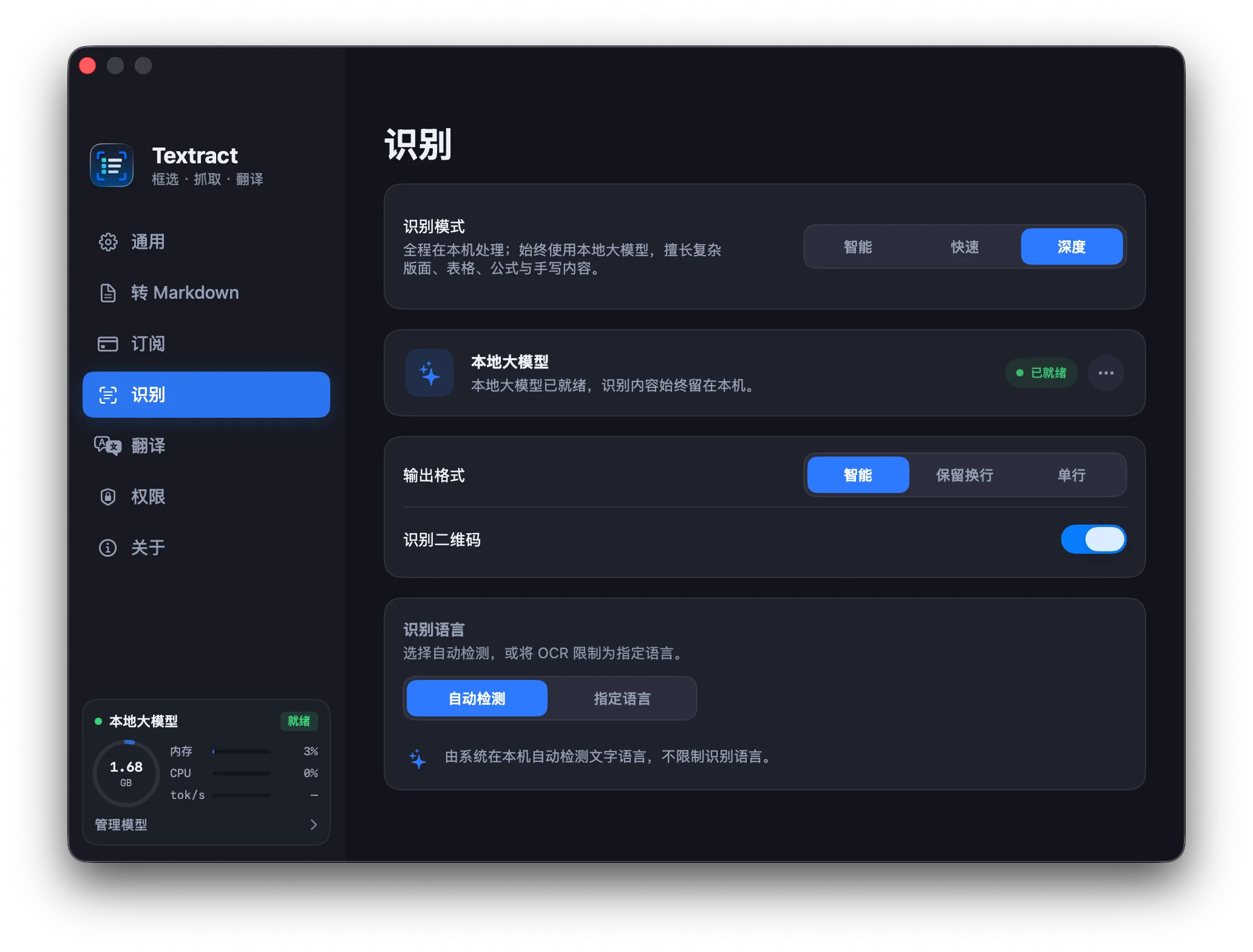Screen dimensions: 1253x952
Task: Click the document icon beside 转 Markdown
Action: pos(108,293)
